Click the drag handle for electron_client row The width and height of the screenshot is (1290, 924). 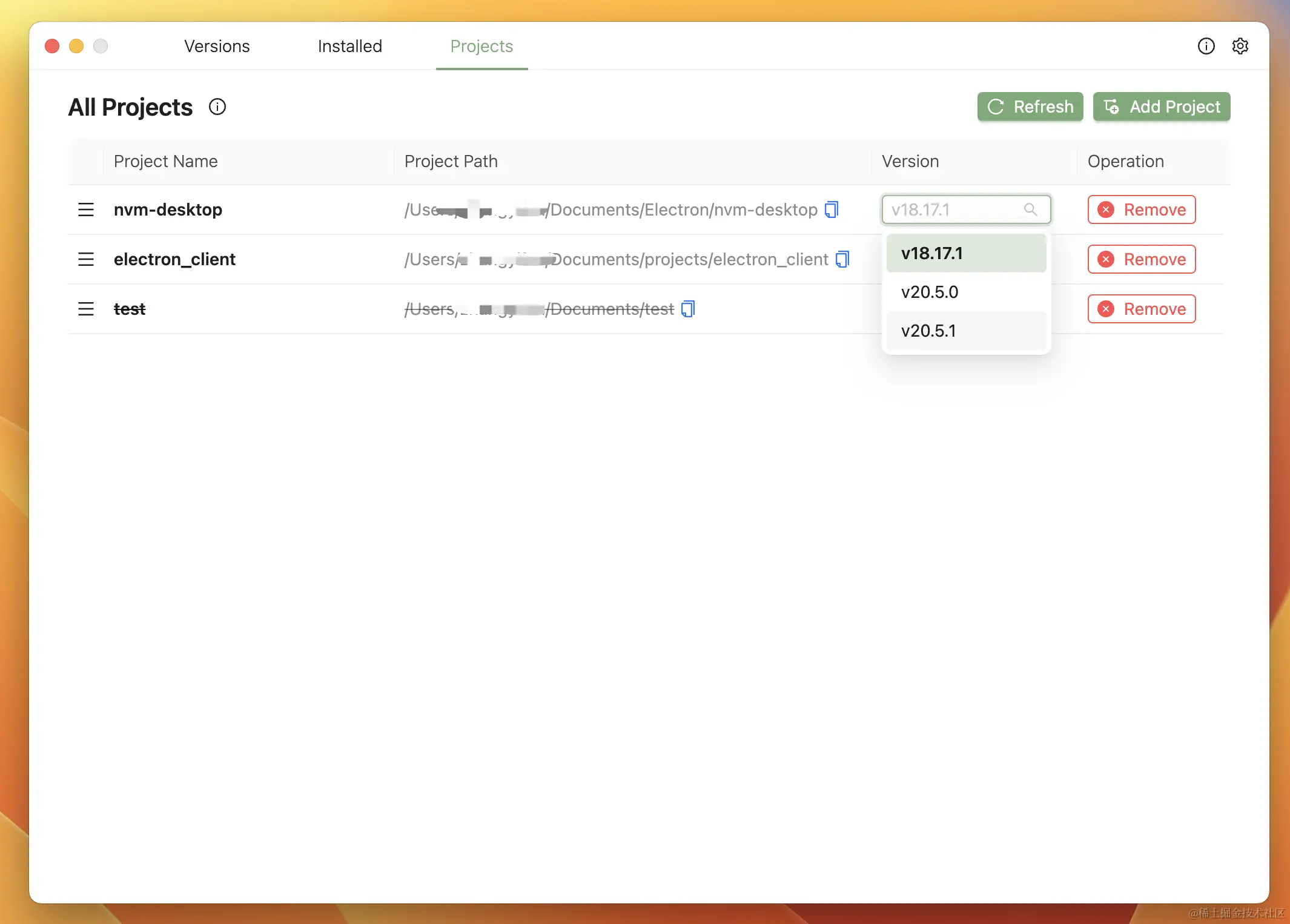86,259
